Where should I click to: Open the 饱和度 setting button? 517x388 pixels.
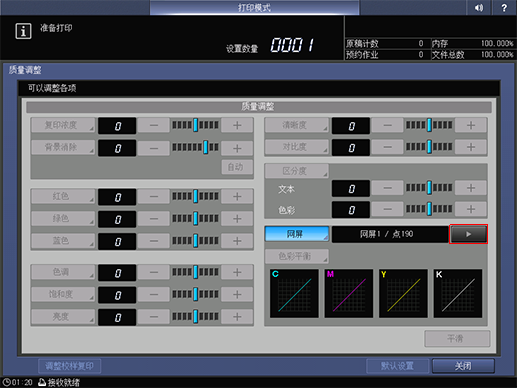(x=63, y=294)
